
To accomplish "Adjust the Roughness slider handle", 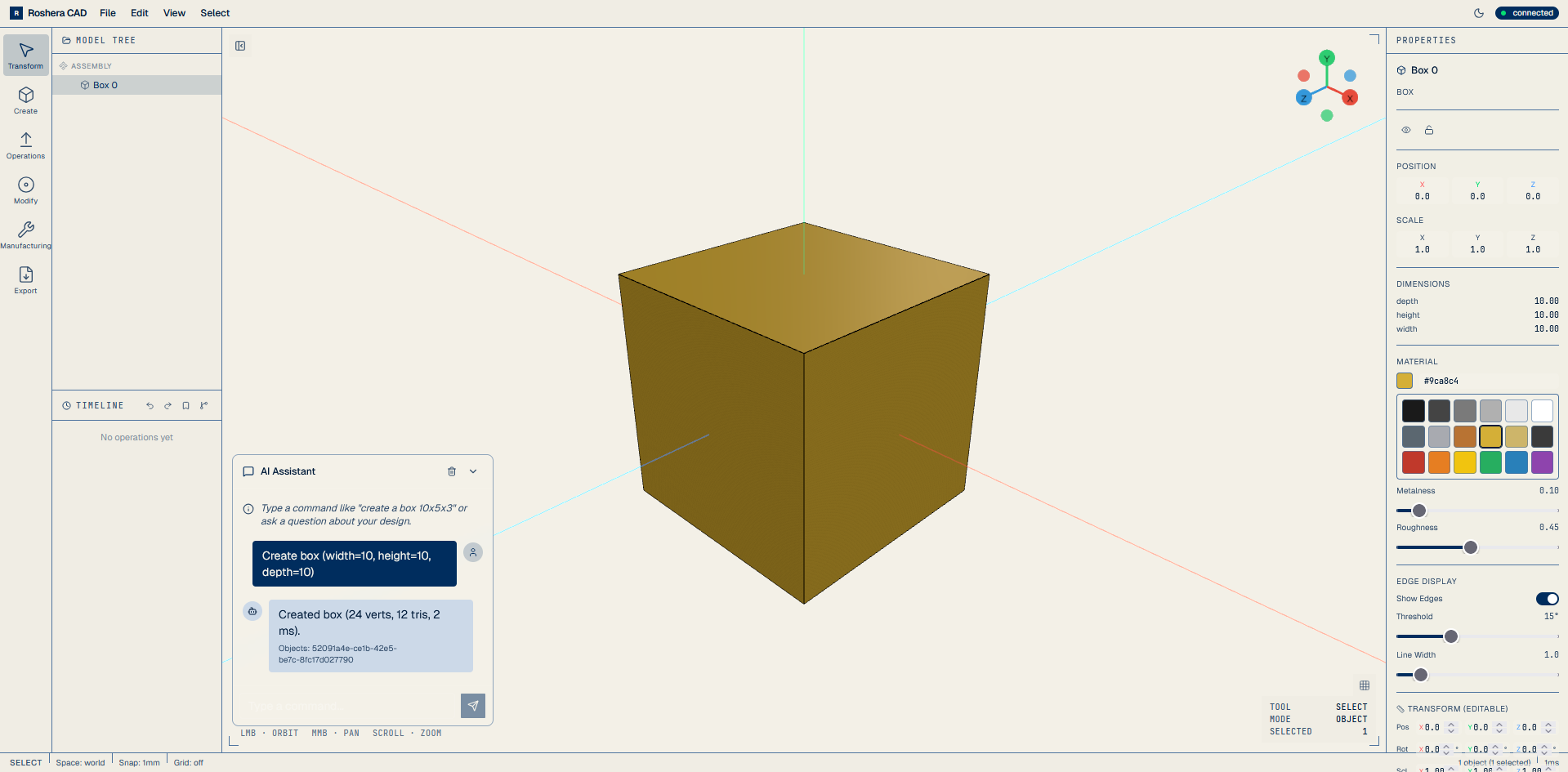I will pyautogui.click(x=1471, y=547).
